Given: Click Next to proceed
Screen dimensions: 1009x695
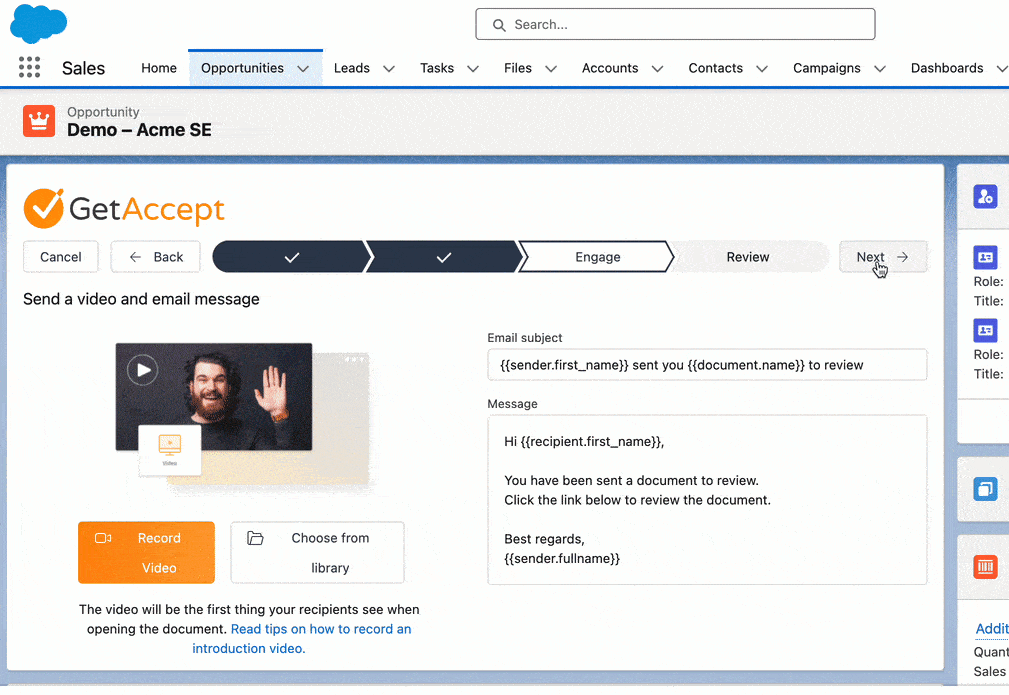Looking at the screenshot, I should [x=883, y=257].
